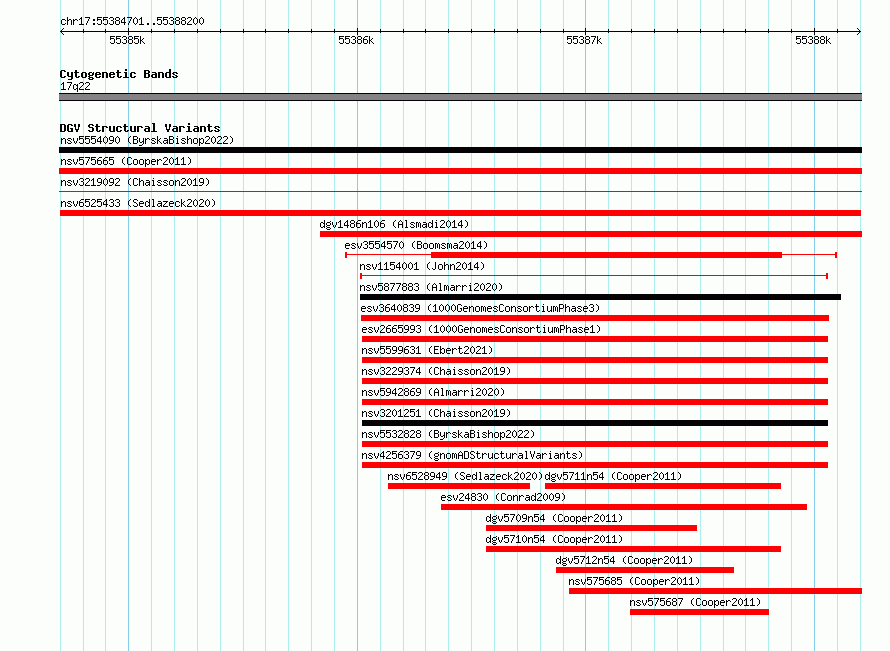Click nsv5877883 (Almarri2020) label
This screenshot has width=890, height=651.
[431, 287]
